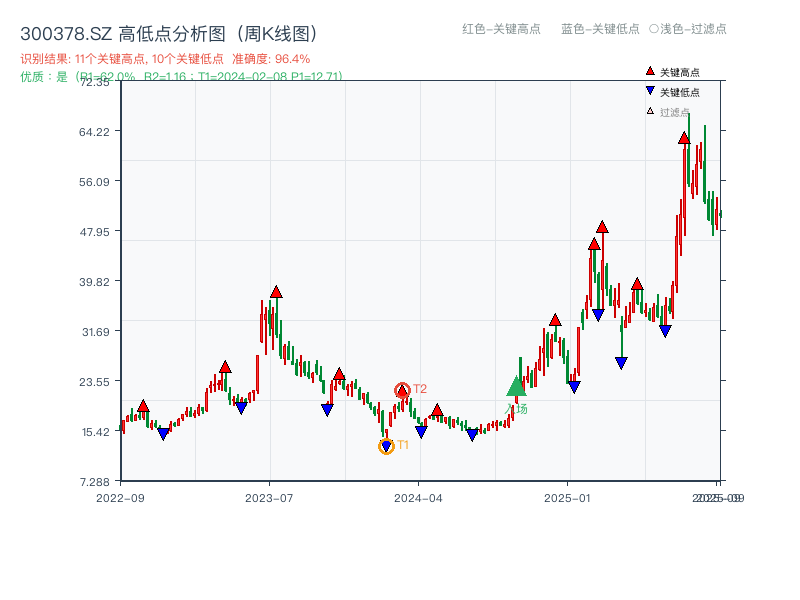Click the red triangle just left of 2025-01
800x600 pixels.
pyautogui.click(x=556, y=320)
